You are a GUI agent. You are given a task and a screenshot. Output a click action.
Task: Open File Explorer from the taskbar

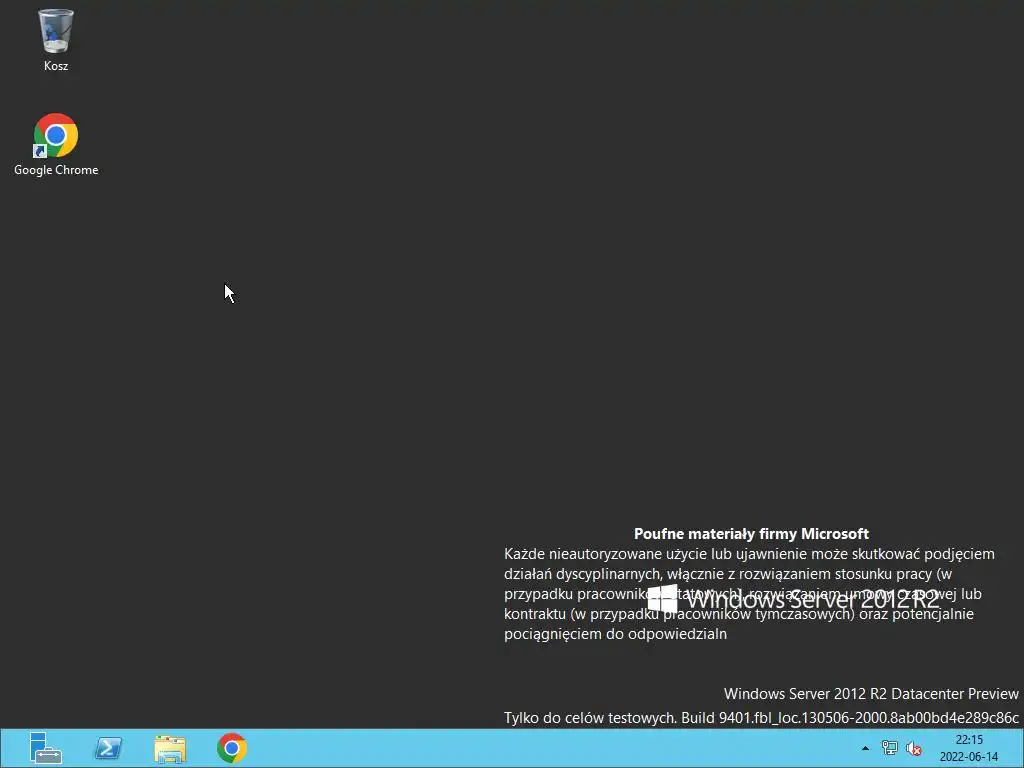click(x=170, y=748)
